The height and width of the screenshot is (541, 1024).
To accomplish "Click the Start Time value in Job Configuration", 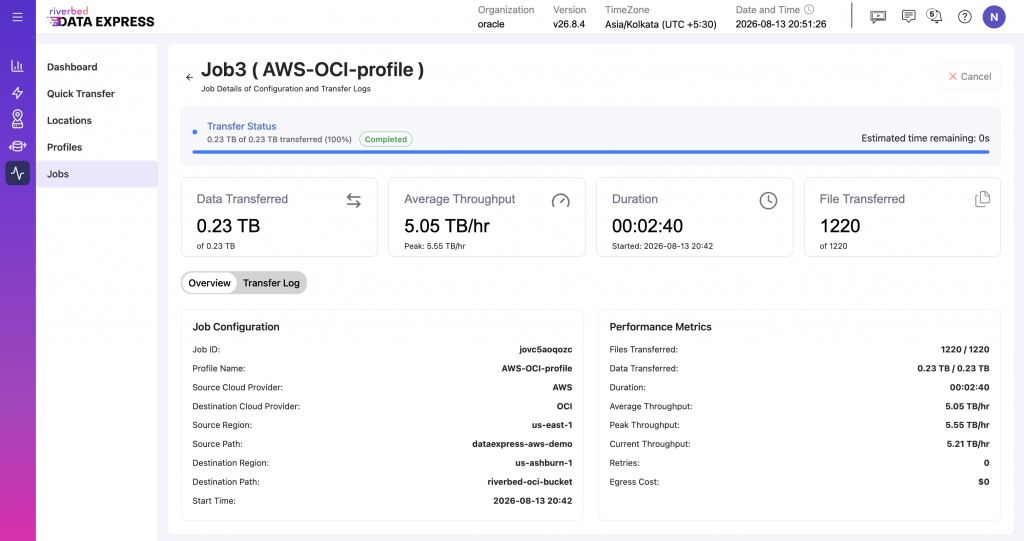I will pyautogui.click(x=533, y=500).
